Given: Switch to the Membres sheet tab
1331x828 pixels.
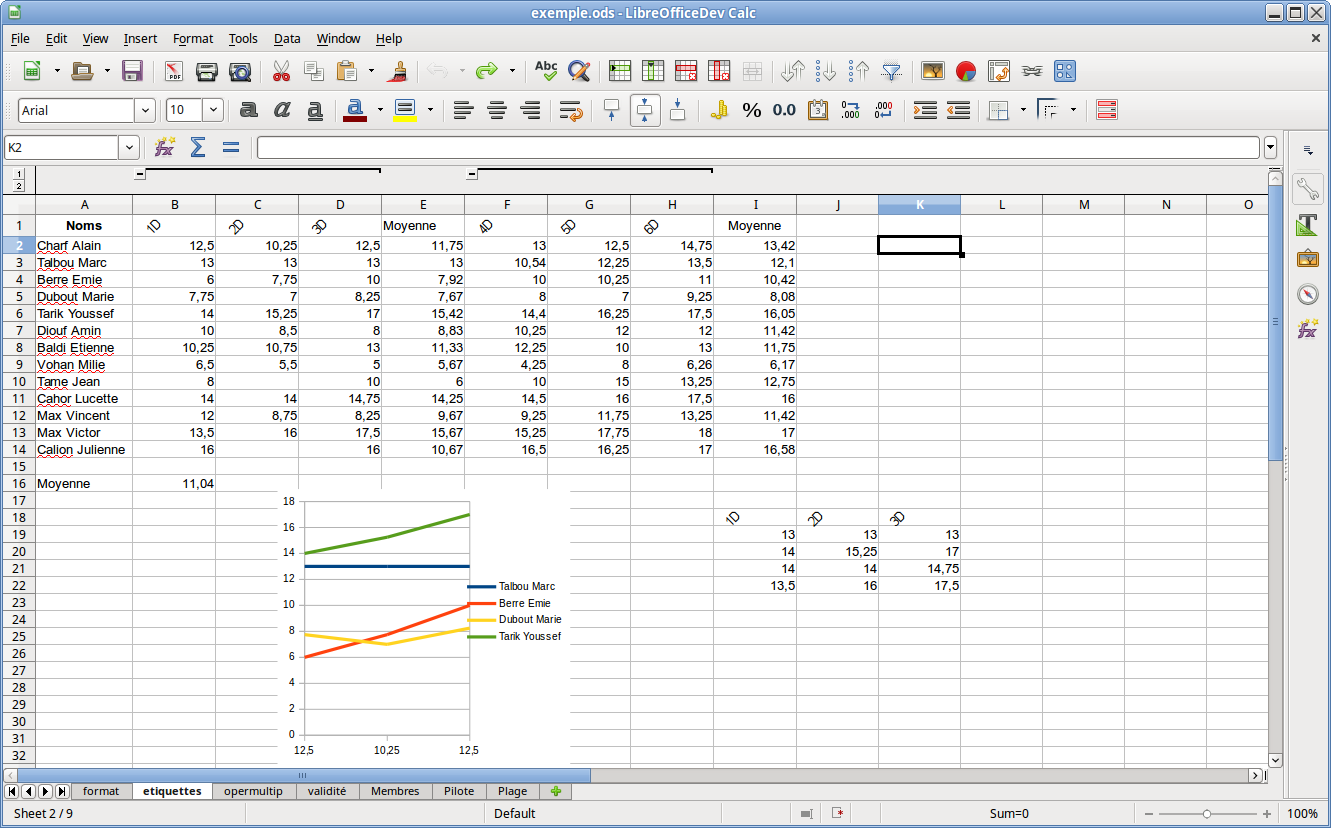Looking at the screenshot, I should (x=395, y=791).
